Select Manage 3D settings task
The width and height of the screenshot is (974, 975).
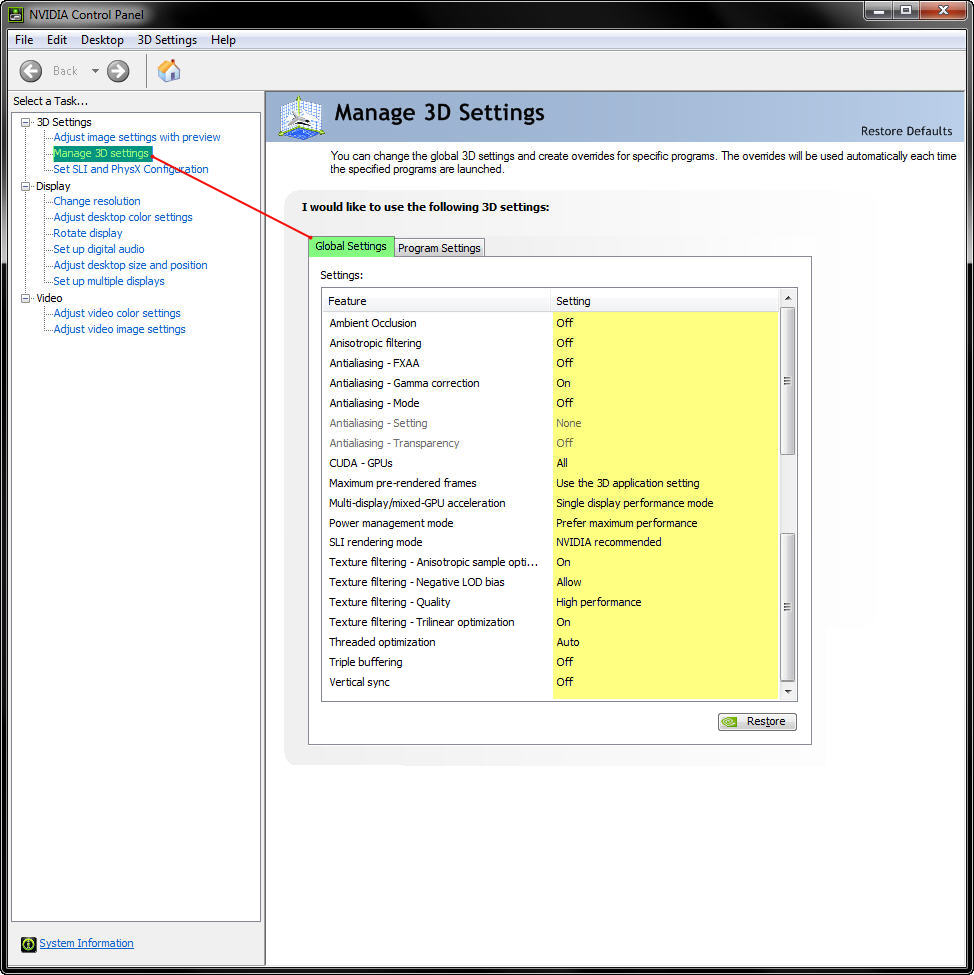click(101, 153)
